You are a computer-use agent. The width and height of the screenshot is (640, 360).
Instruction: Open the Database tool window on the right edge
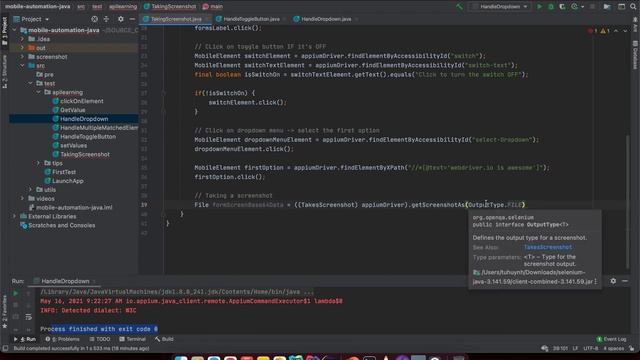[x=635, y=55]
